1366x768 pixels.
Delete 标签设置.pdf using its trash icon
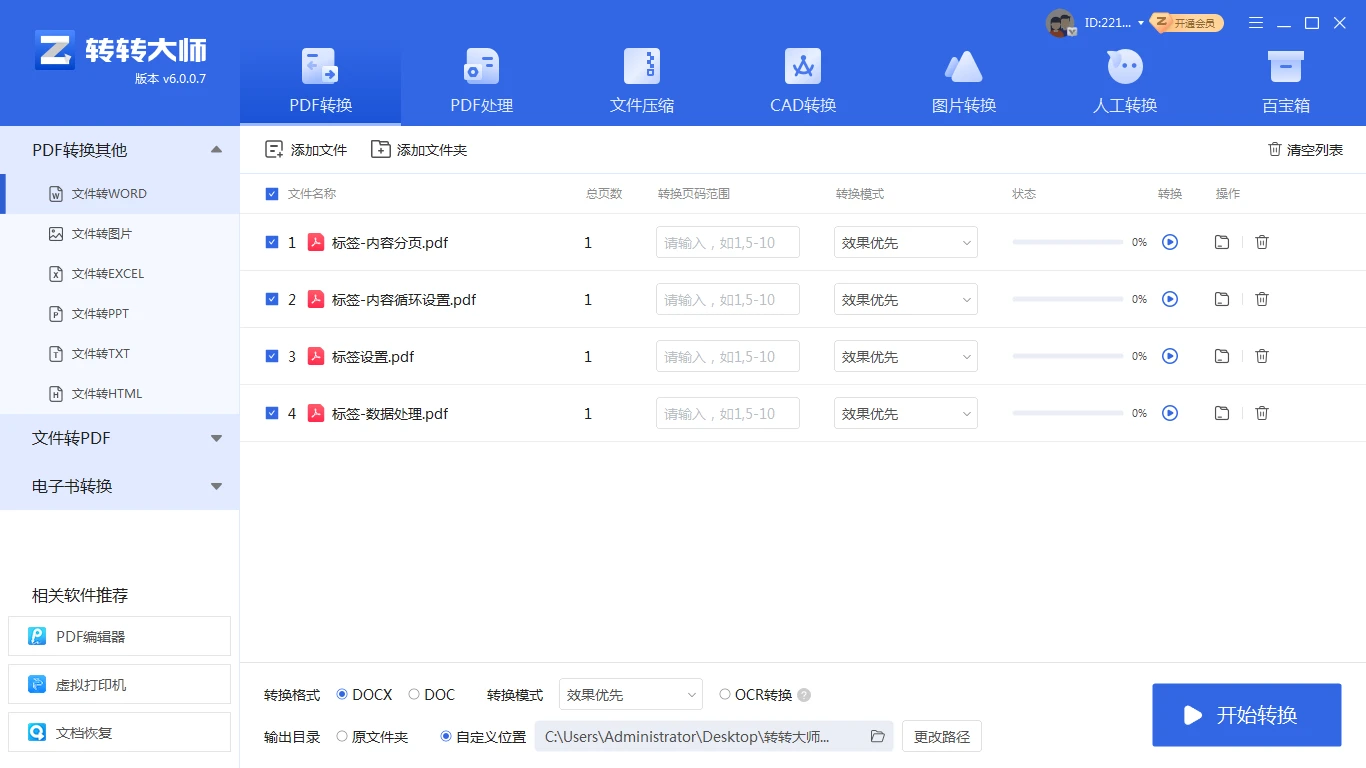(x=1262, y=356)
